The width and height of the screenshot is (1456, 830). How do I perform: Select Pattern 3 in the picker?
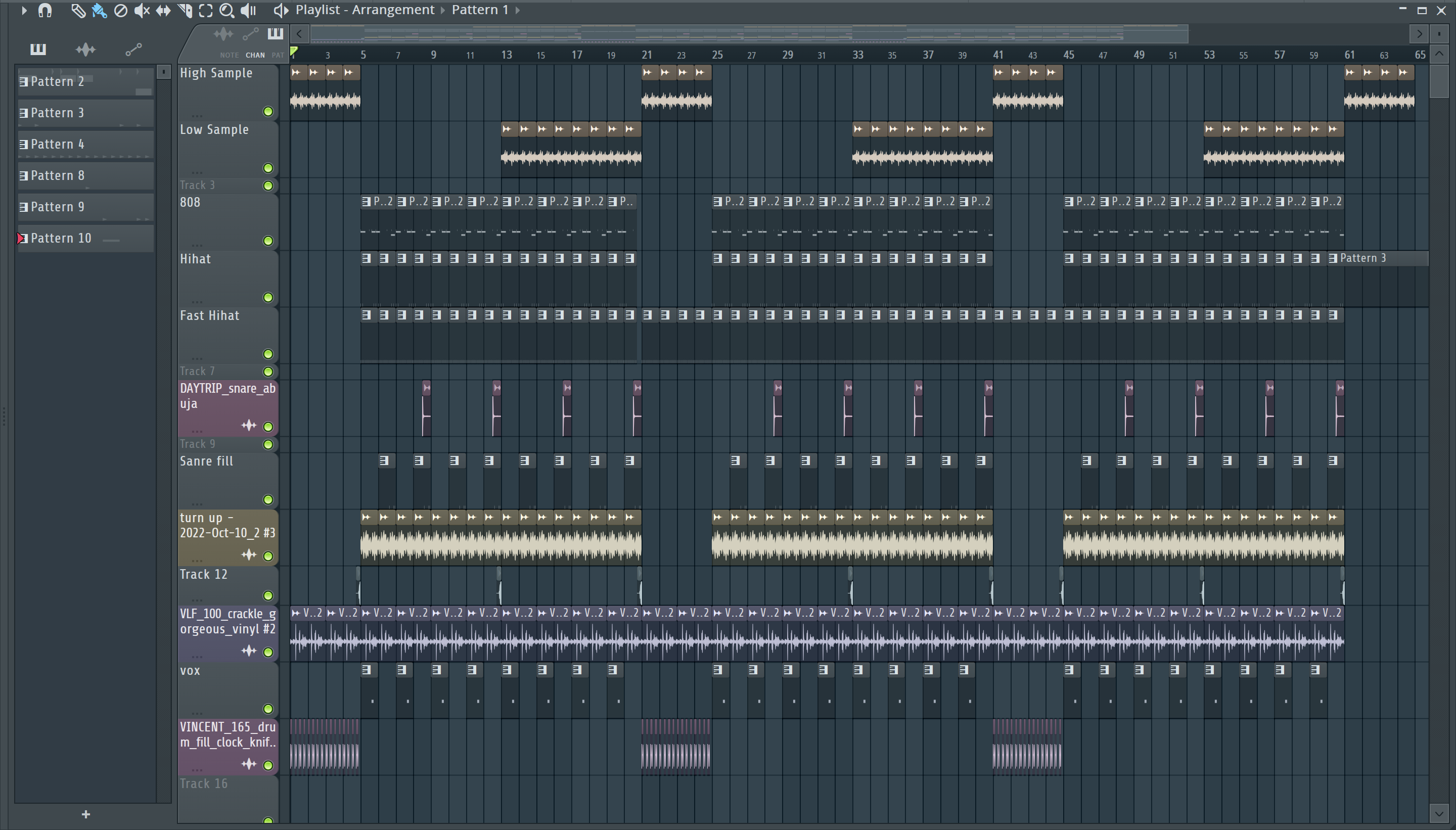pyautogui.click(x=85, y=113)
